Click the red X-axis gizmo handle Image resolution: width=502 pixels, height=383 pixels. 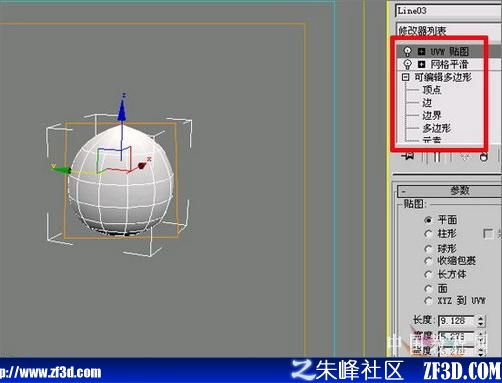tap(142, 165)
